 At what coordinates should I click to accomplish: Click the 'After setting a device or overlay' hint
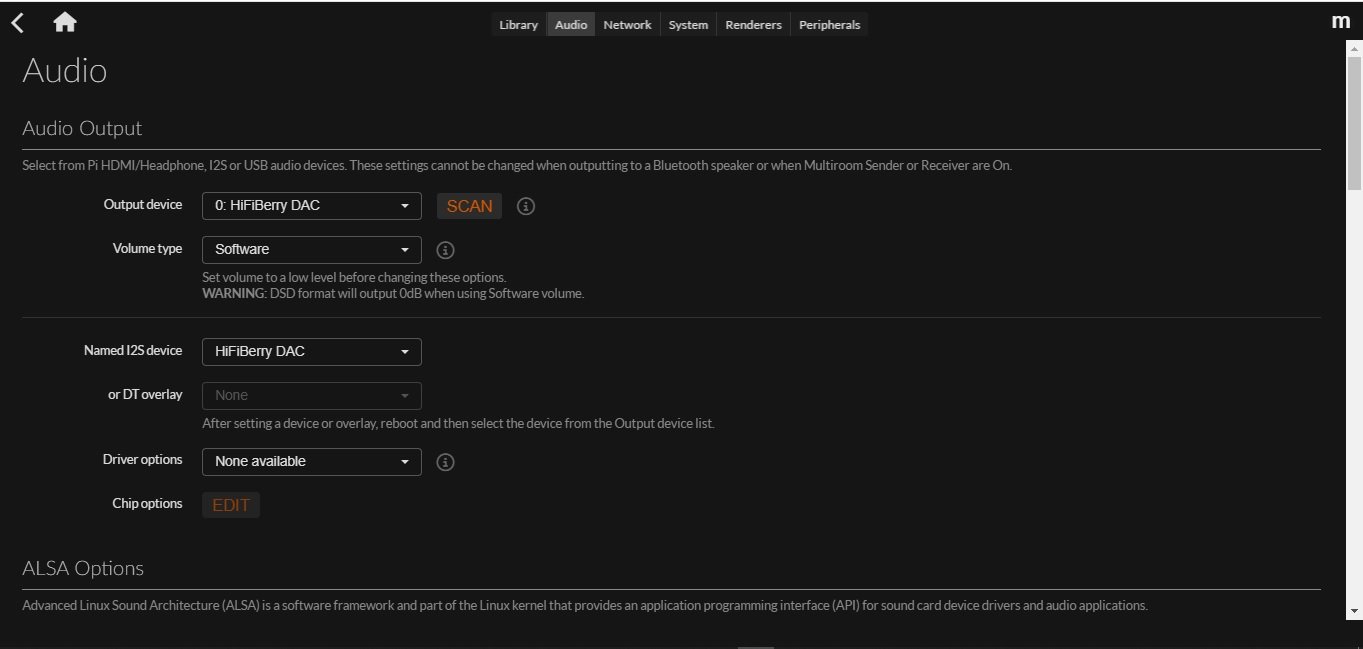pos(458,423)
